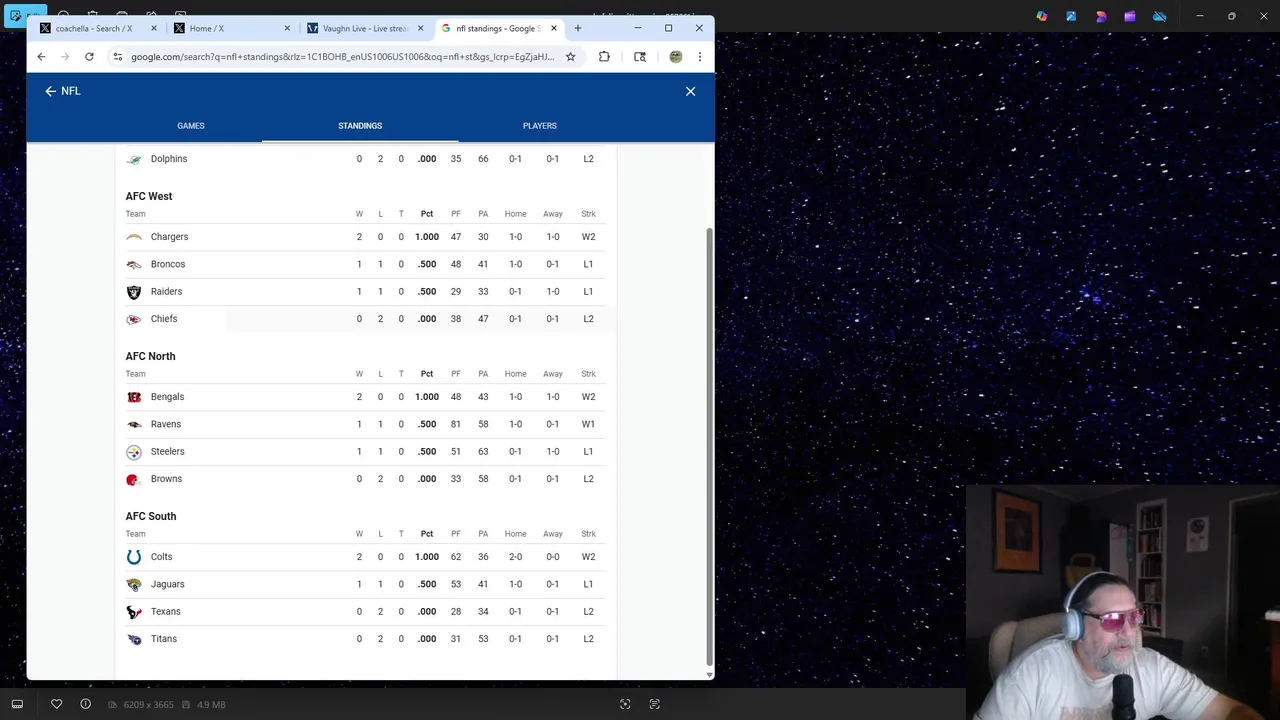Focus the Chrome address bar URL
Viewport: 1280px width, 720px height.
[x=342, y=57]
